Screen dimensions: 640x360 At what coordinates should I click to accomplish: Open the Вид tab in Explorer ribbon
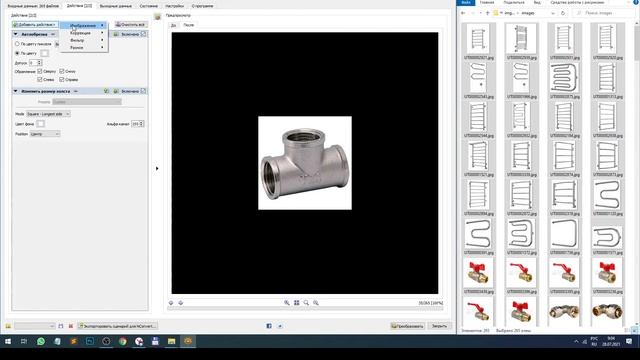pyautogui.click(x=537, y=2)
